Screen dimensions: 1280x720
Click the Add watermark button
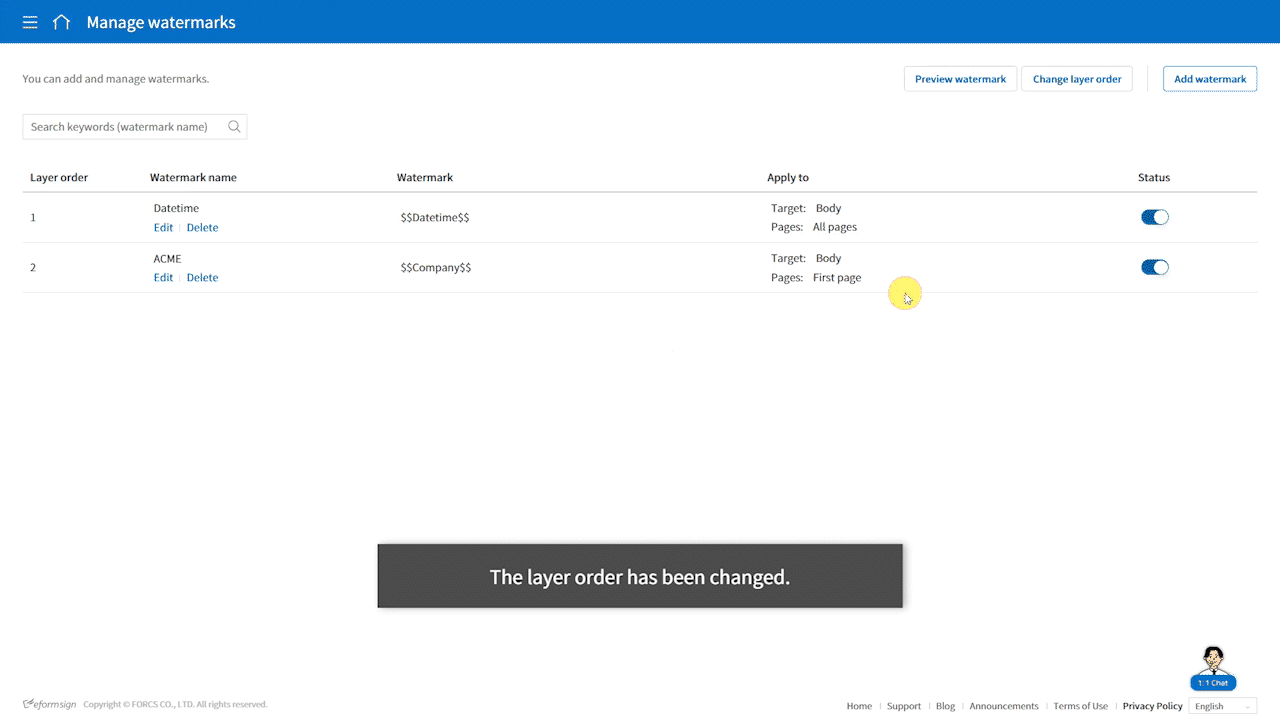coord(1209,79)
